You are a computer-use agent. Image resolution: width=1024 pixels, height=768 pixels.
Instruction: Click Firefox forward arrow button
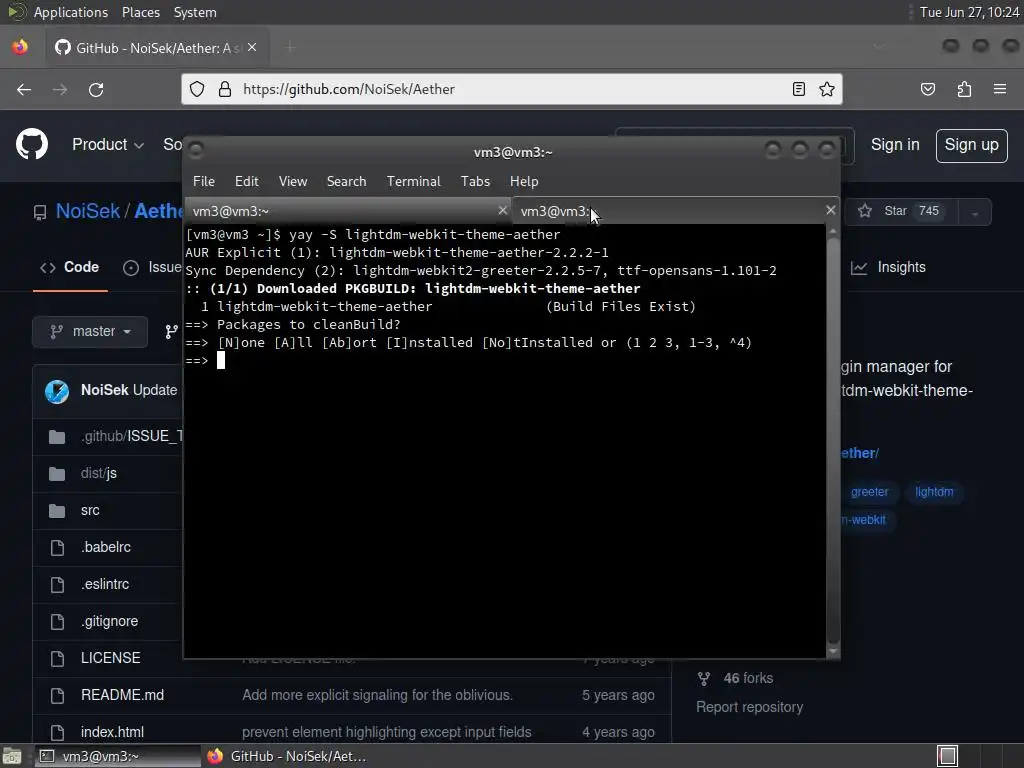point(60,89)
